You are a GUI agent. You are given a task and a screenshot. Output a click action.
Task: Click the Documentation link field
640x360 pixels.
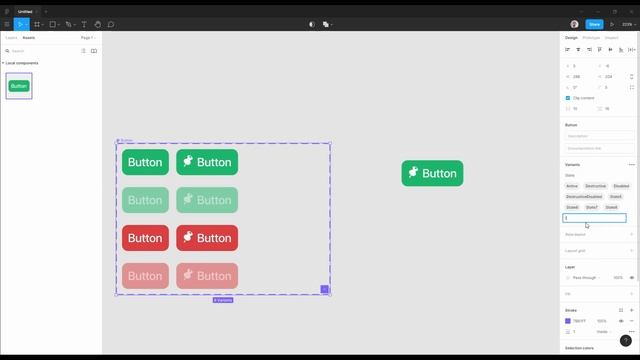pos(599,148)
